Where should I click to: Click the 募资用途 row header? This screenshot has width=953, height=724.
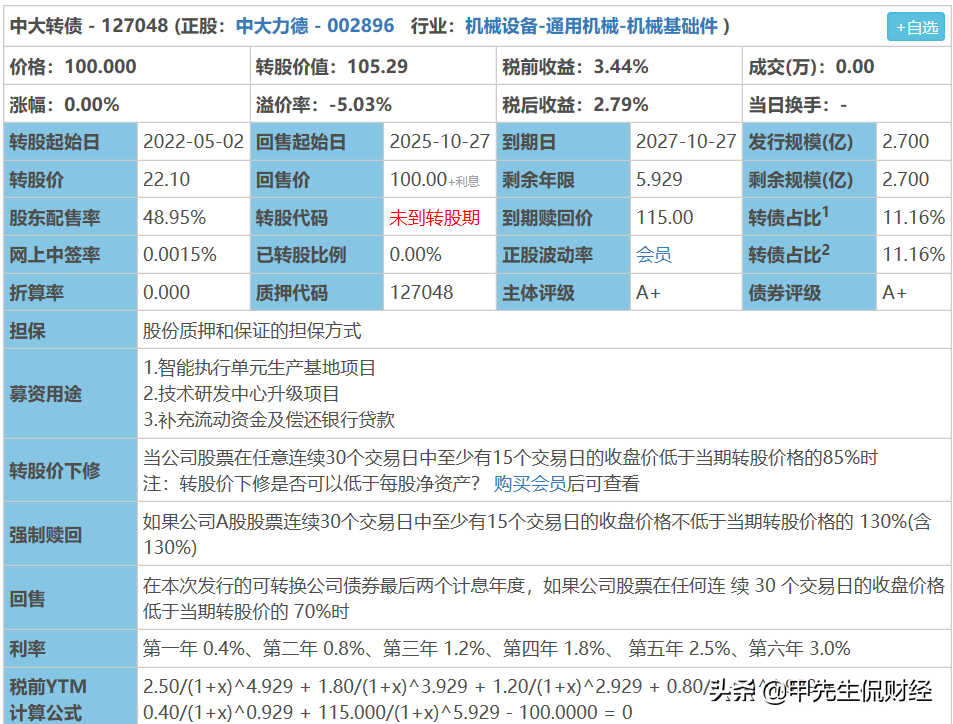(71, 394)
